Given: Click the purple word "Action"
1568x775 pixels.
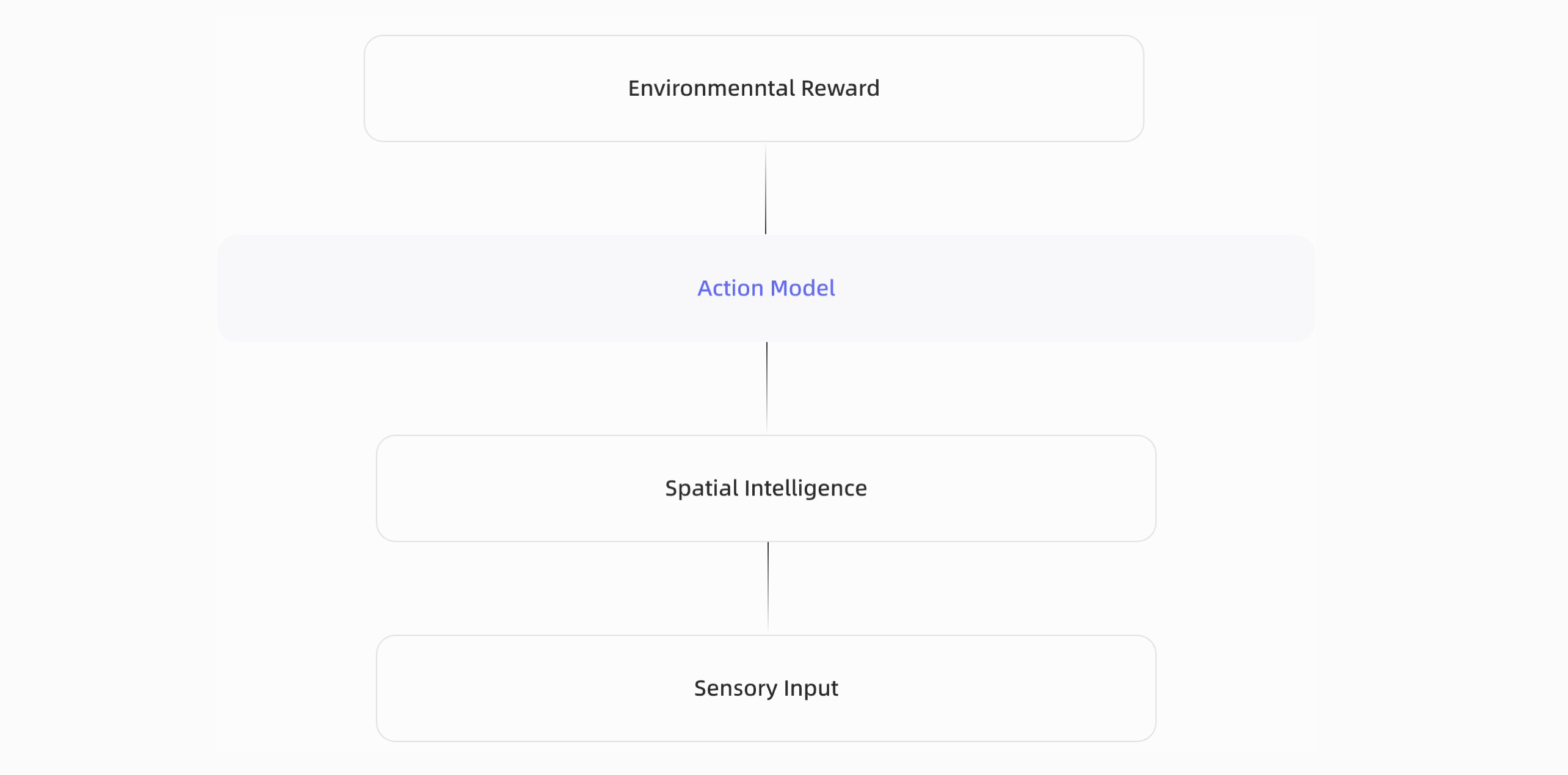Looking at the screenshot, I should (730, 288).
